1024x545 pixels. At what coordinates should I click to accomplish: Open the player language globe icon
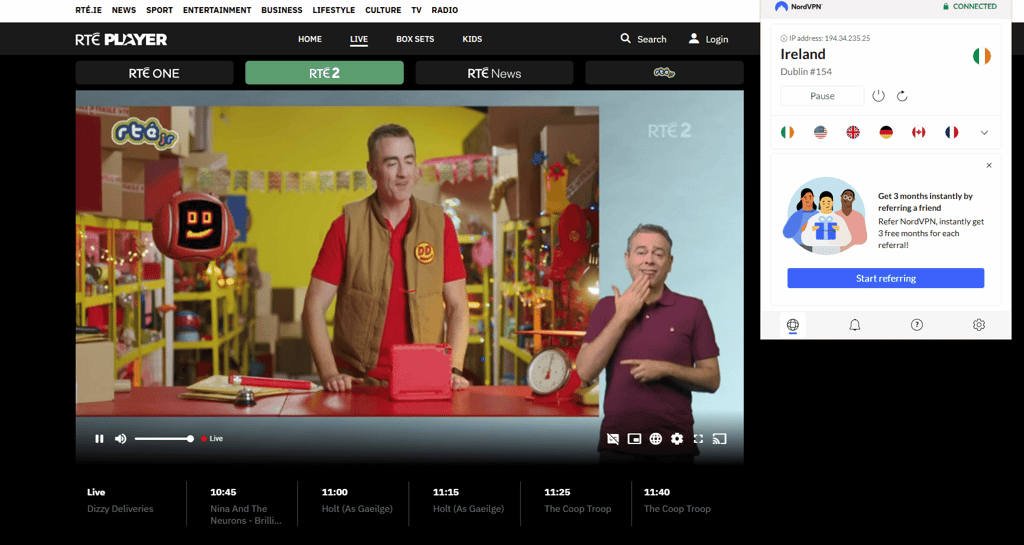(656, 439)
